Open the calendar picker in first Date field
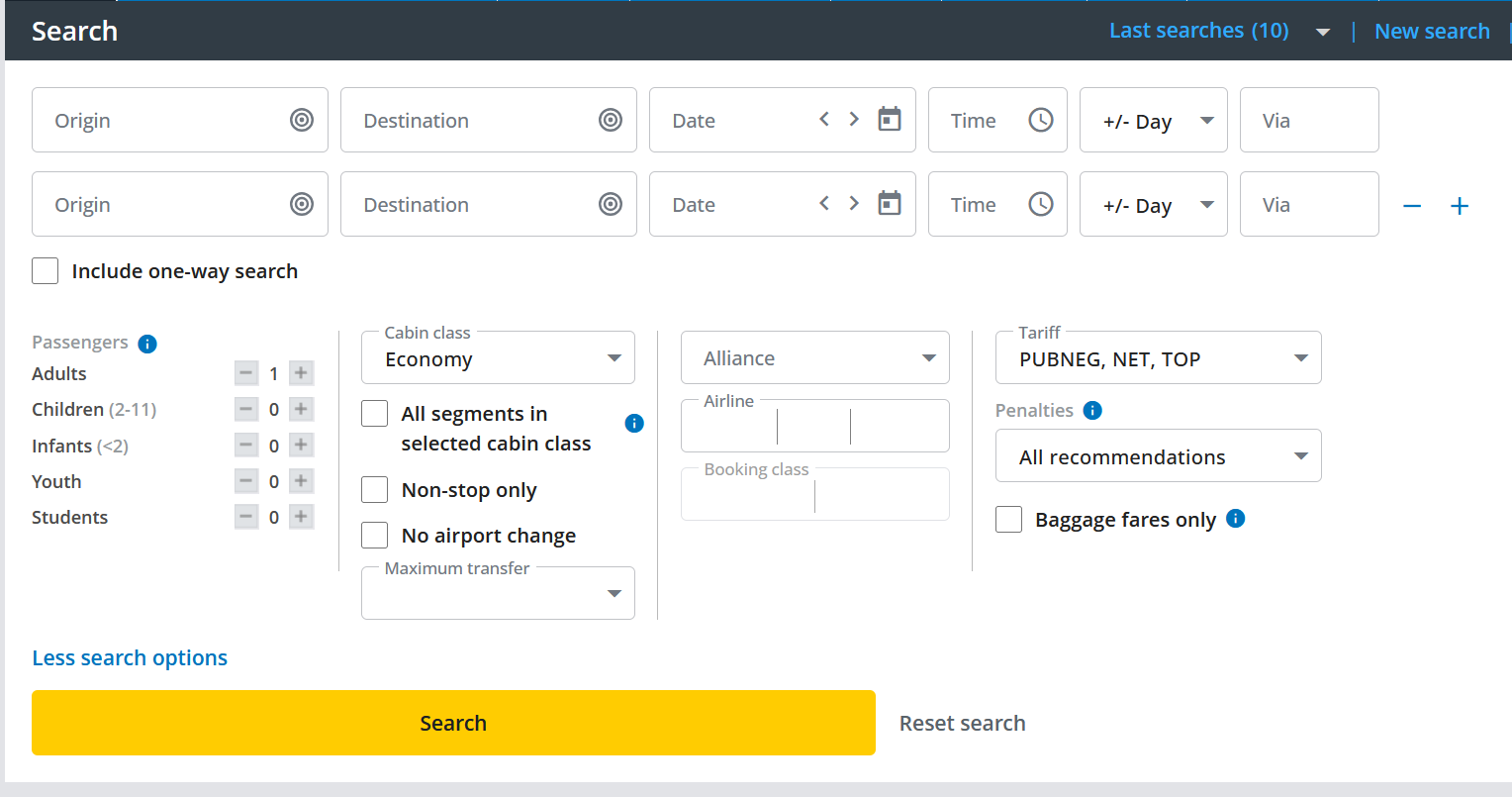1512x797 pixels. 890,119
